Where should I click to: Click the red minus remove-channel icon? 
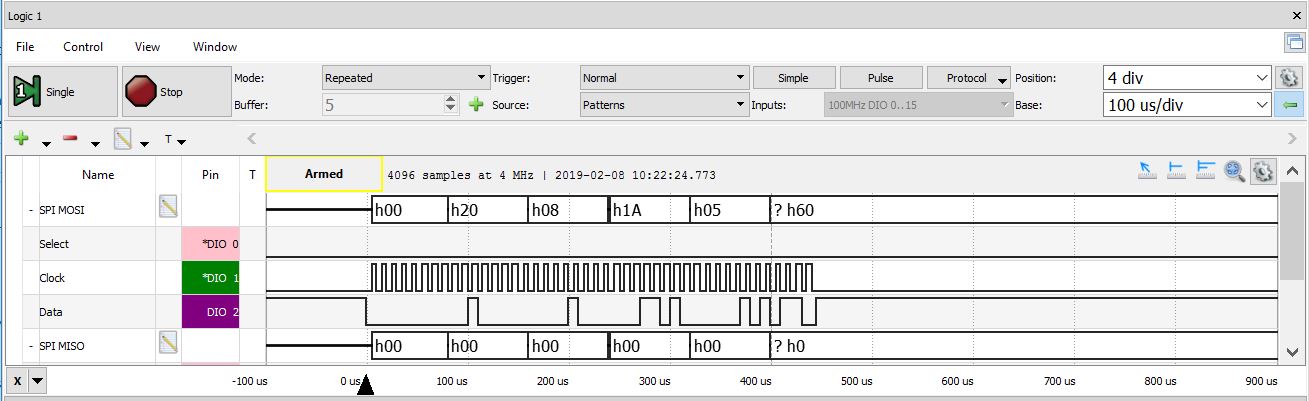click(70, 139)
